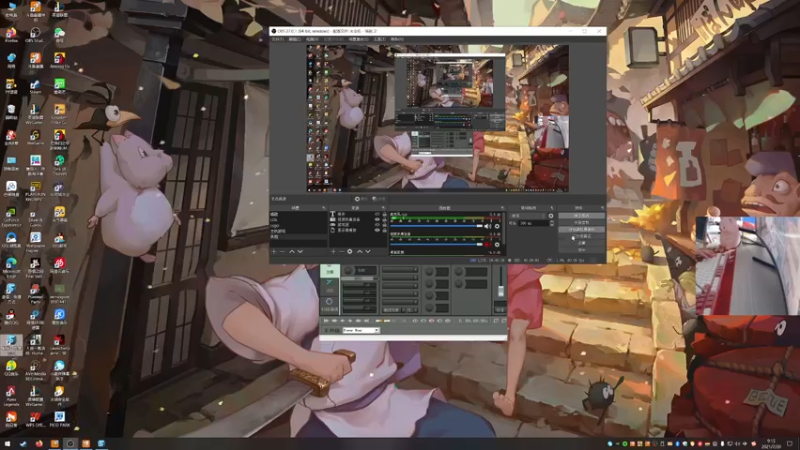This screenshot has height=450, width=800.
Task: Open View menu in OBS
Action: (x=312, y=39)
